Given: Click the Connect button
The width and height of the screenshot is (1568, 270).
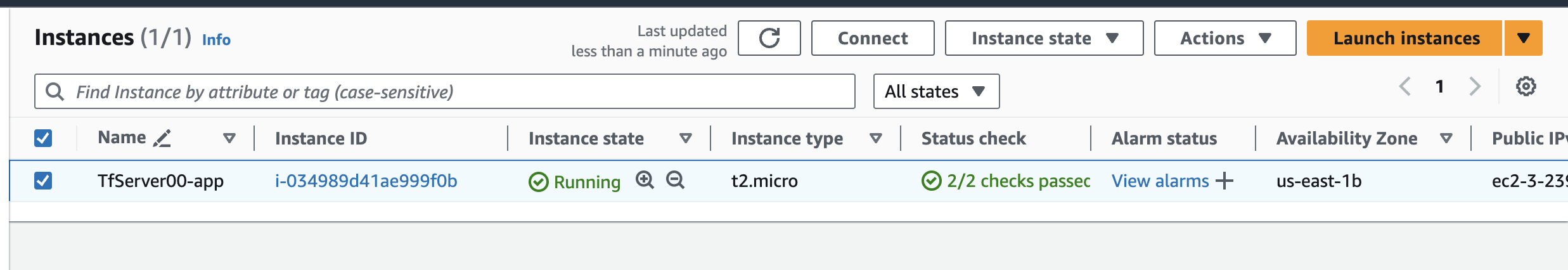Looking at the screenshot, I should (x=872, y=39).
